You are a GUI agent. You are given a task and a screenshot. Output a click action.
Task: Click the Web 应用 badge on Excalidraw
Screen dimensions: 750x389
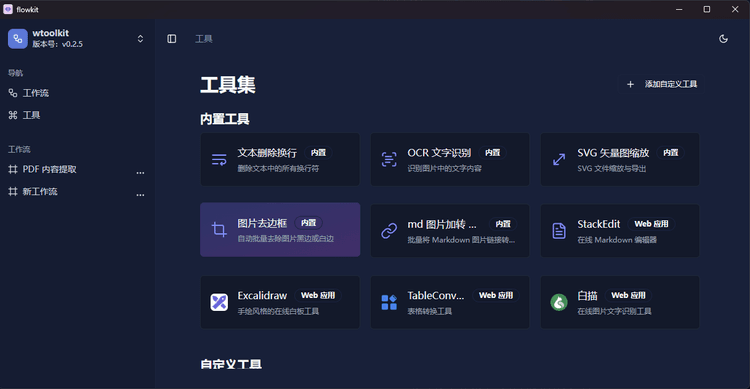318,295
